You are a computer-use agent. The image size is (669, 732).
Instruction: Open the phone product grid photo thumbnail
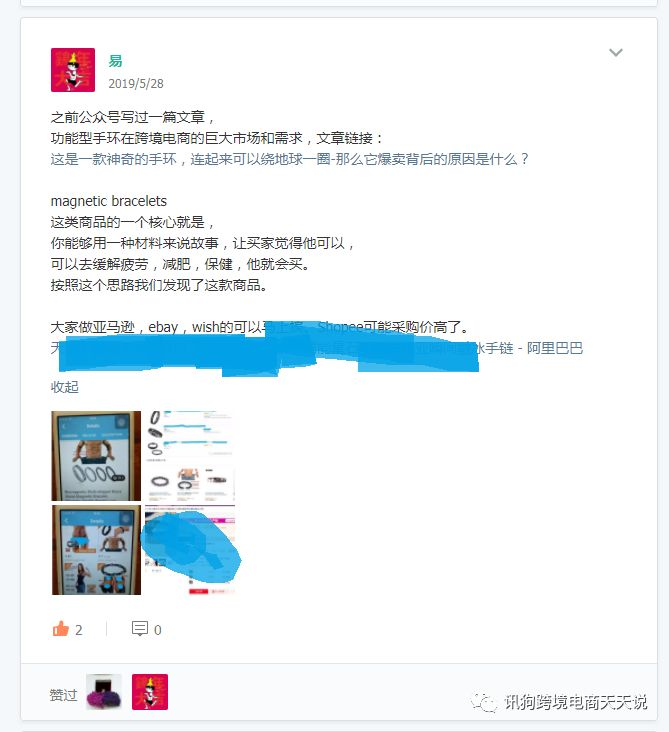96,550
